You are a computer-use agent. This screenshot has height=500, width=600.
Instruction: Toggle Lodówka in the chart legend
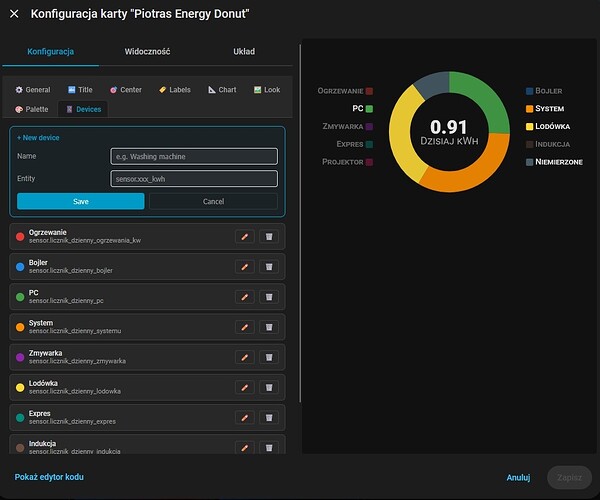548,127
